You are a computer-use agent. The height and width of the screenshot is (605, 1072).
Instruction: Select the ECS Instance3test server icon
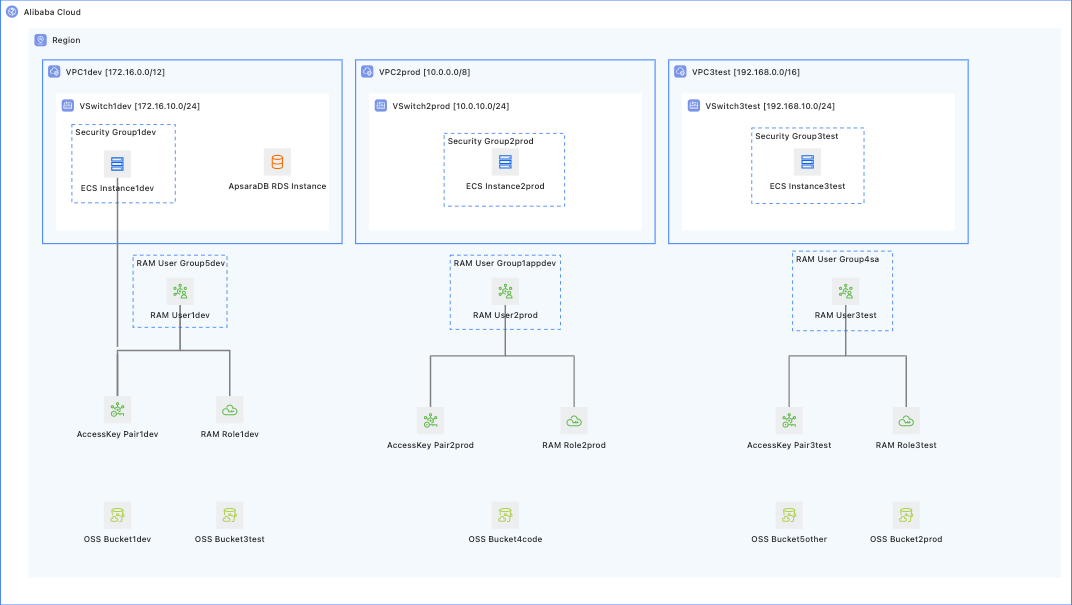(x=807, y=162)
